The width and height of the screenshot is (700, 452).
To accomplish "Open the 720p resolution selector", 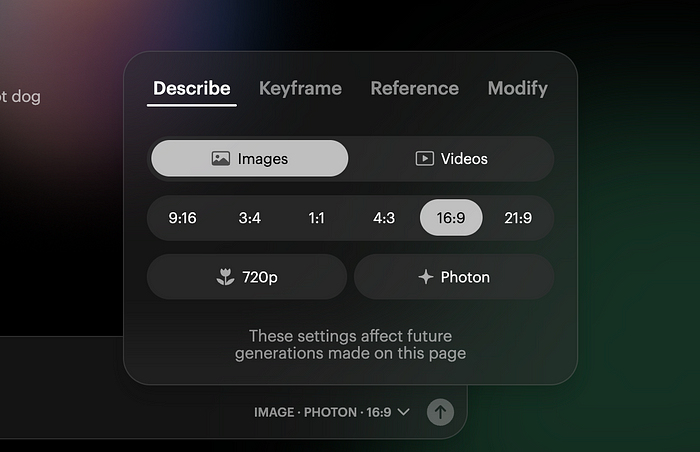I will coord(247,277).
